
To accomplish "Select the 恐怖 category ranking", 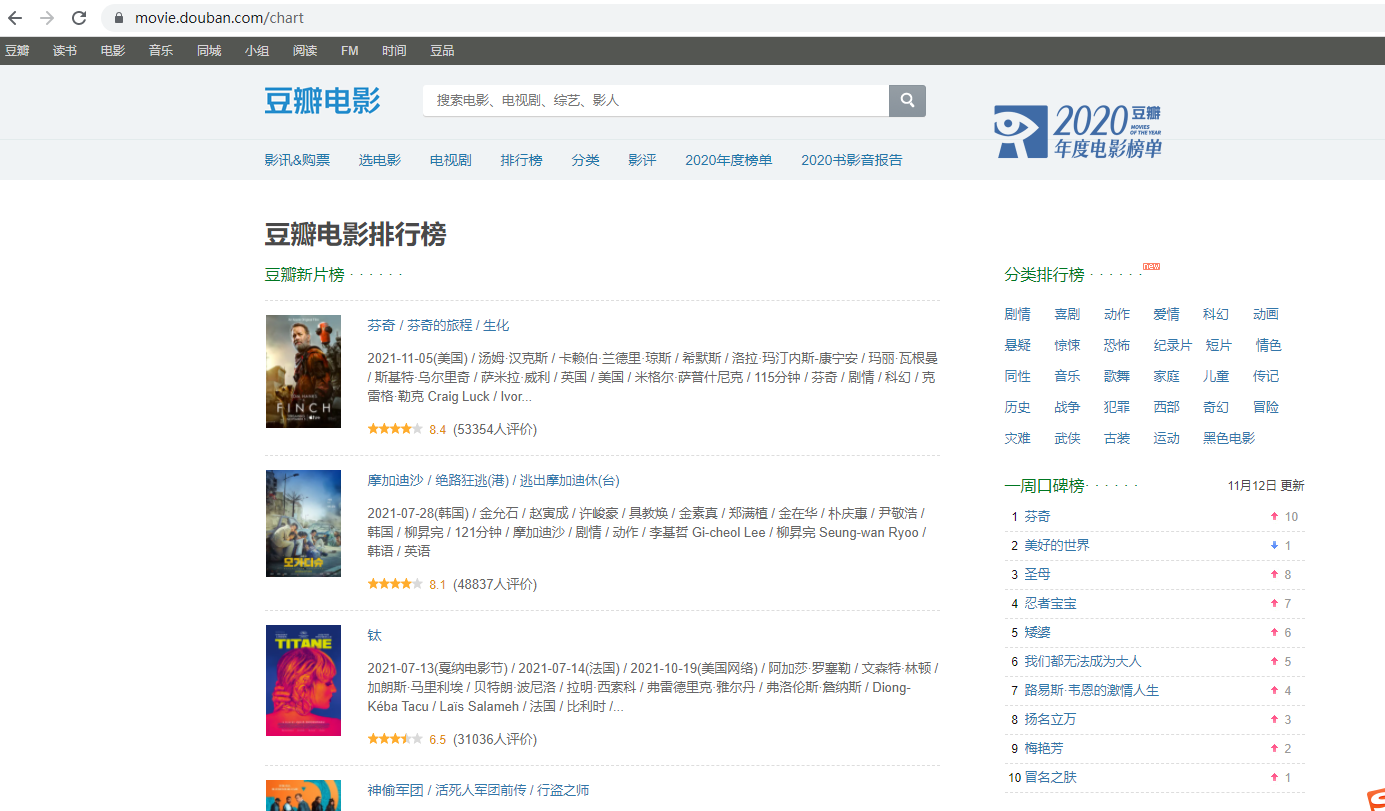I will click(x=1117, y=345).
